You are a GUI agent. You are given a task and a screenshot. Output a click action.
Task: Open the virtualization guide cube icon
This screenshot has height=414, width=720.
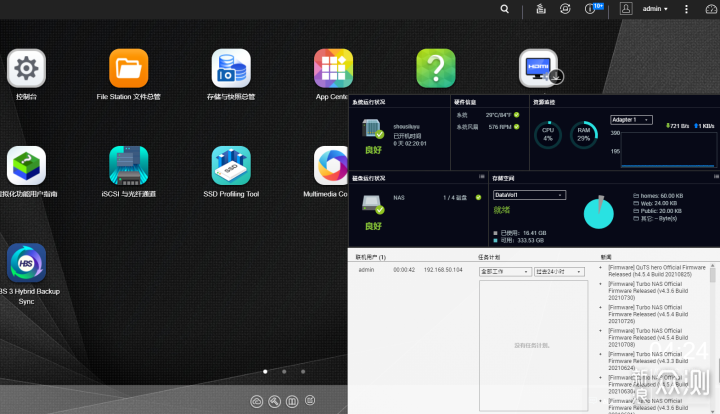point(26,166)
